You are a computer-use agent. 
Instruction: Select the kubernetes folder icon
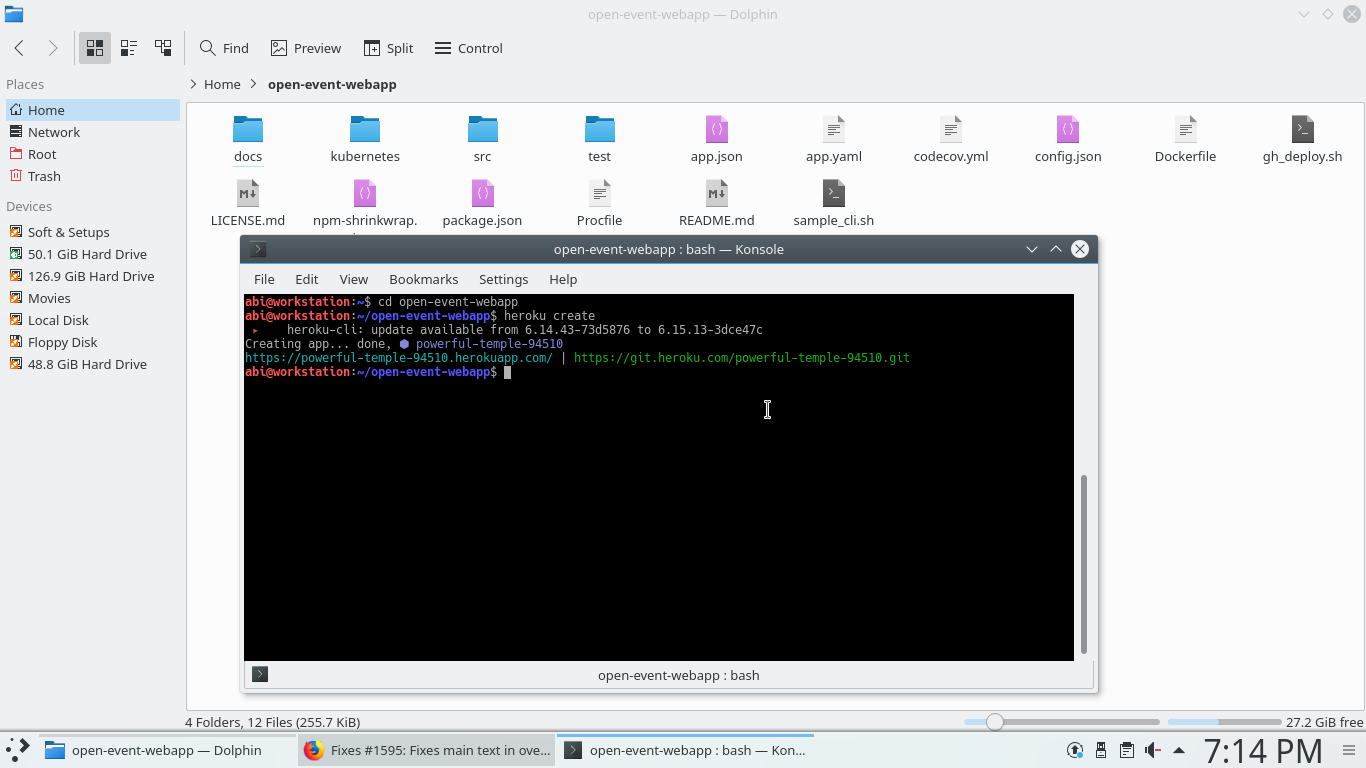coord(365,129)
